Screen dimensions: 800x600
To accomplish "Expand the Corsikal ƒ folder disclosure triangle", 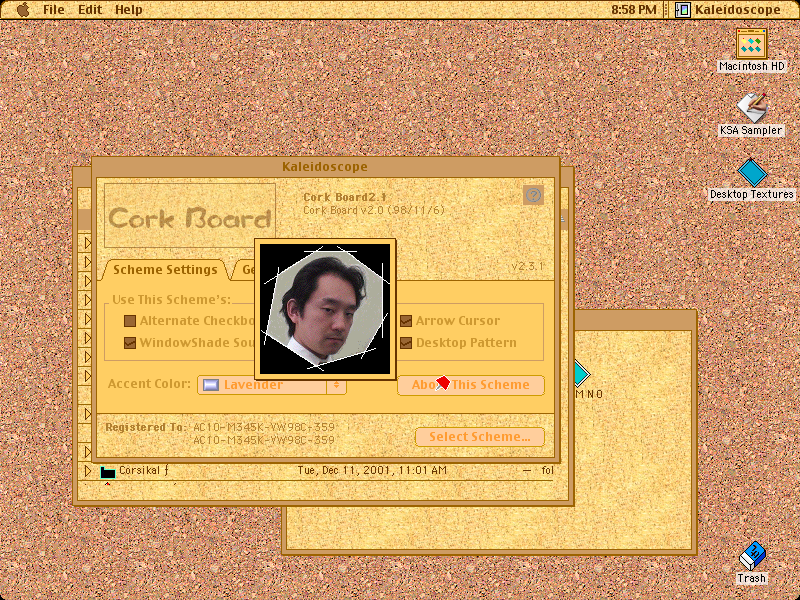I will tap(87, 470).
